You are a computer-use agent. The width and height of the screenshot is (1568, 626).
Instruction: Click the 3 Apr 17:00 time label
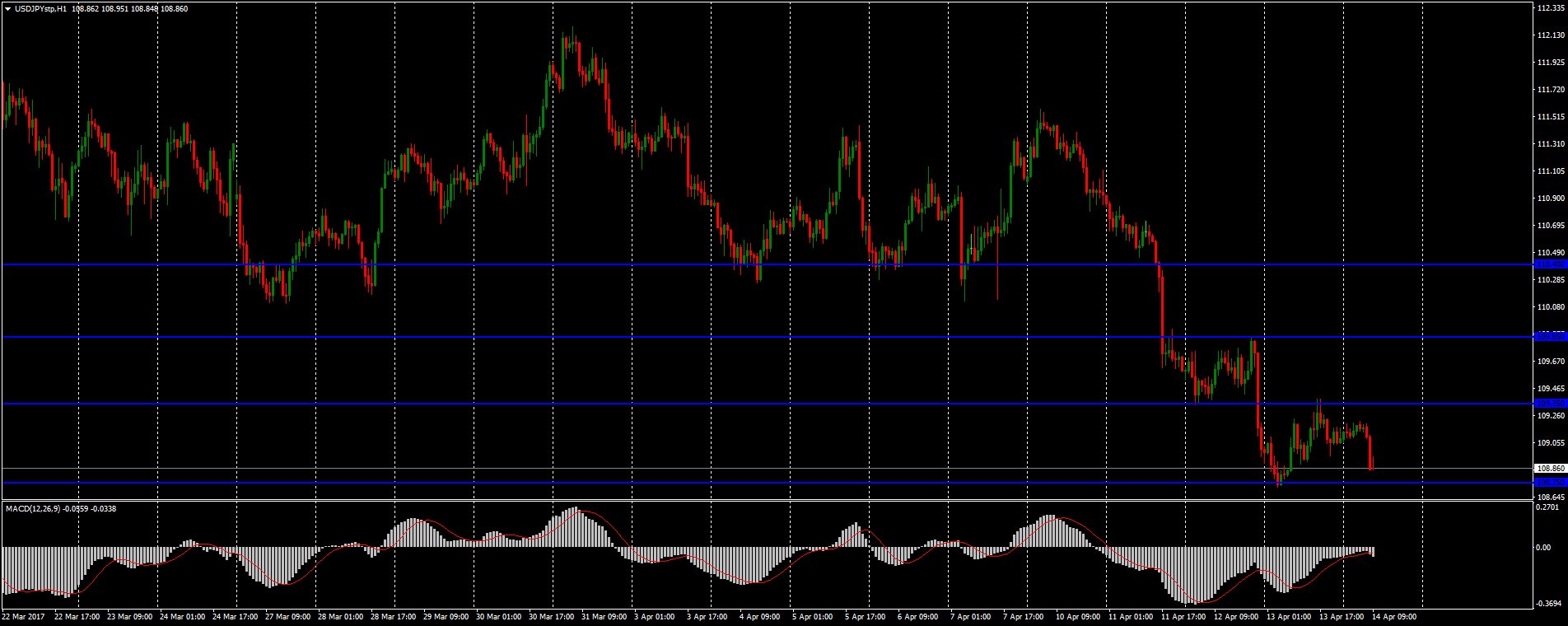[709, 616]
